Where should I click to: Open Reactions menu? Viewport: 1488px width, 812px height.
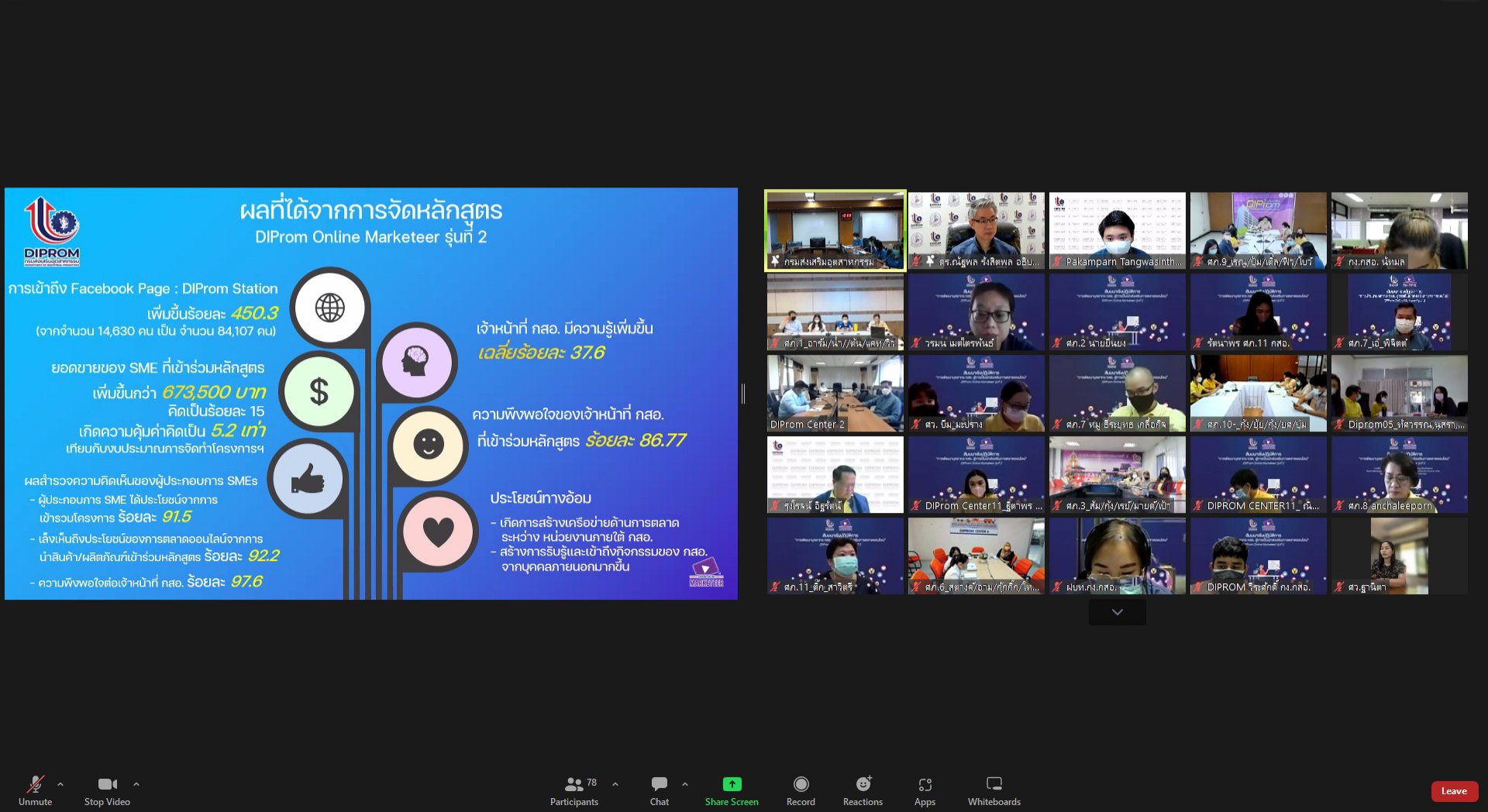[x=863, y=790]
